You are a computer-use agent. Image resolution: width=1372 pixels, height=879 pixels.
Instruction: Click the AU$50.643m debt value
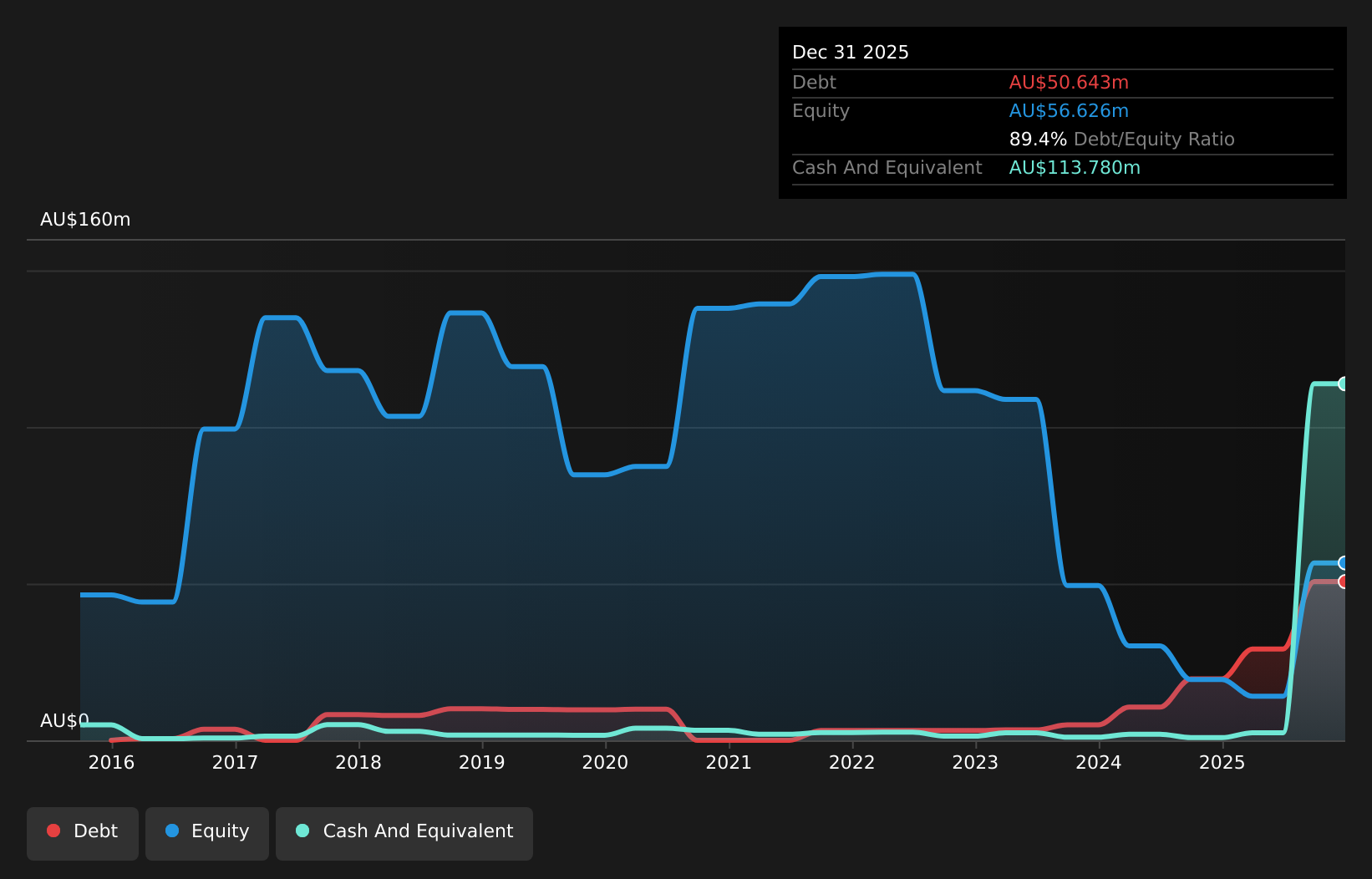click(x=1069, y=83)
